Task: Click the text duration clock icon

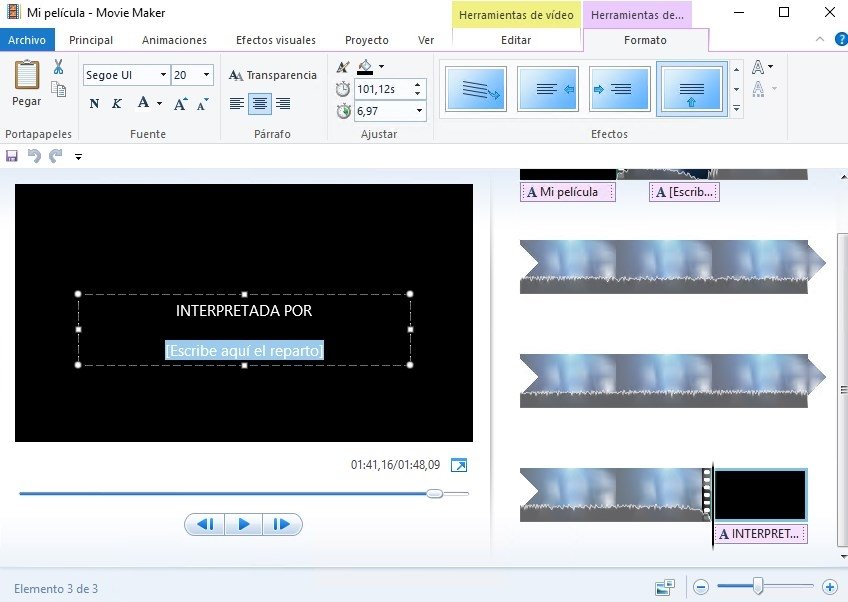Action: (x=343, y=111)
